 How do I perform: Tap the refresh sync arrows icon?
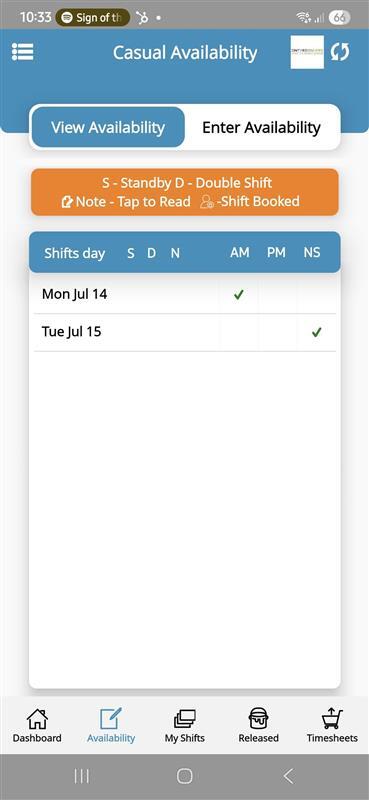tap(340, 52)
